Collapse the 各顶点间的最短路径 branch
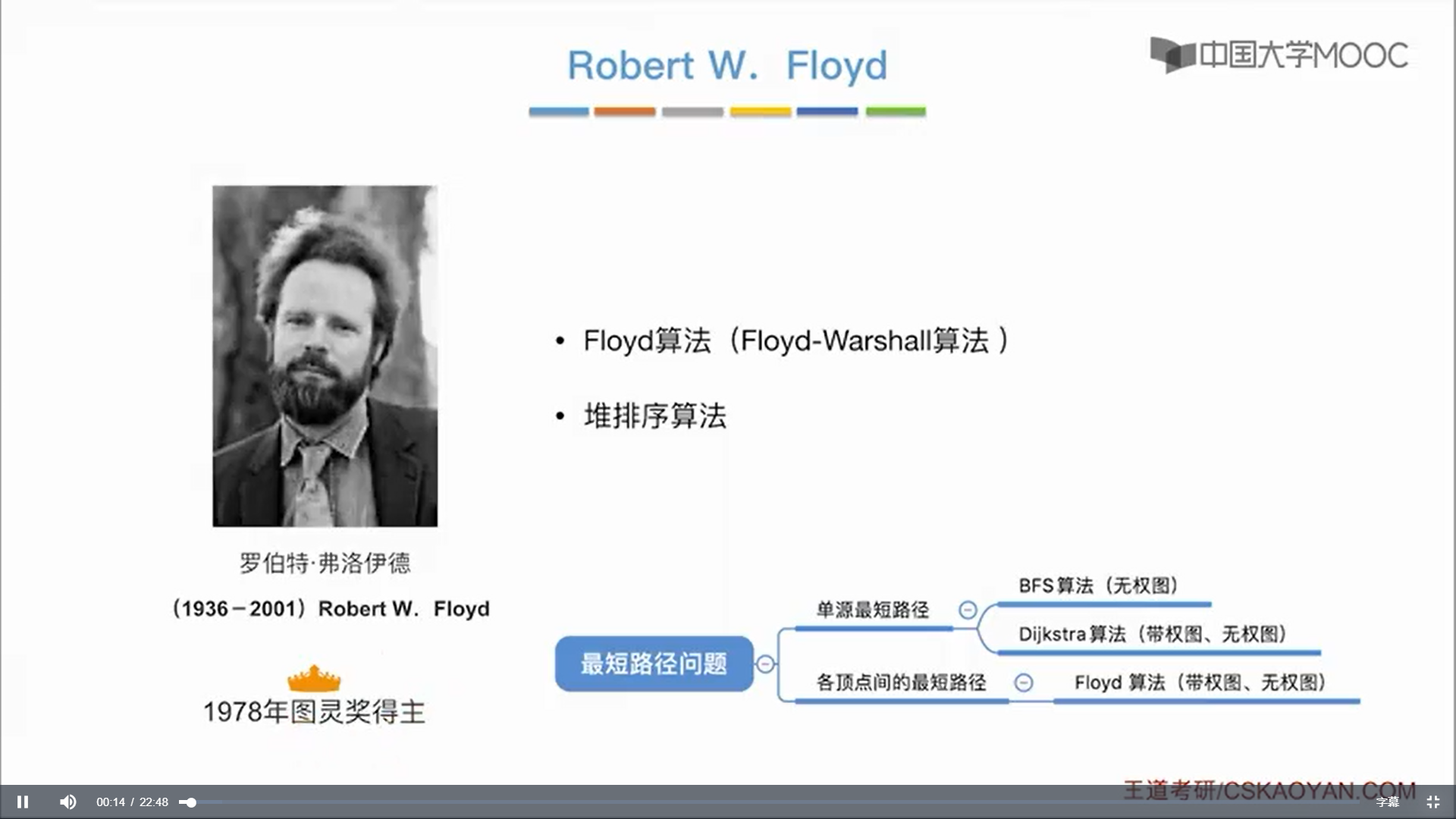 [1023, 682]
